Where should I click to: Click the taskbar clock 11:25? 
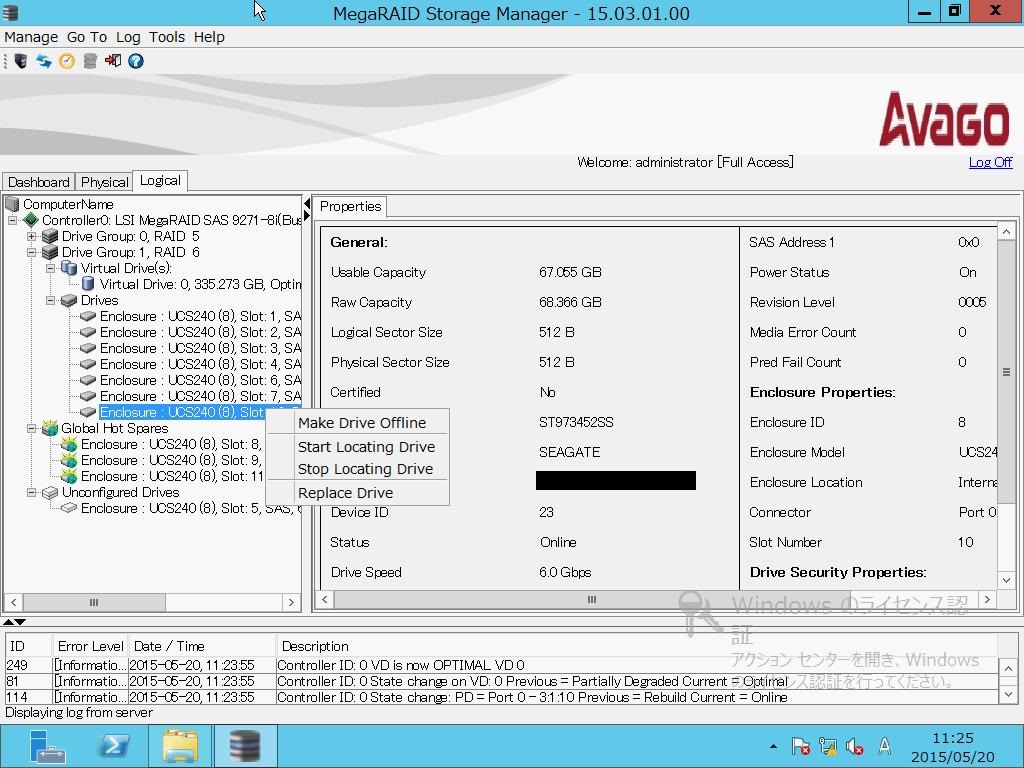click(x=953, y=738)
